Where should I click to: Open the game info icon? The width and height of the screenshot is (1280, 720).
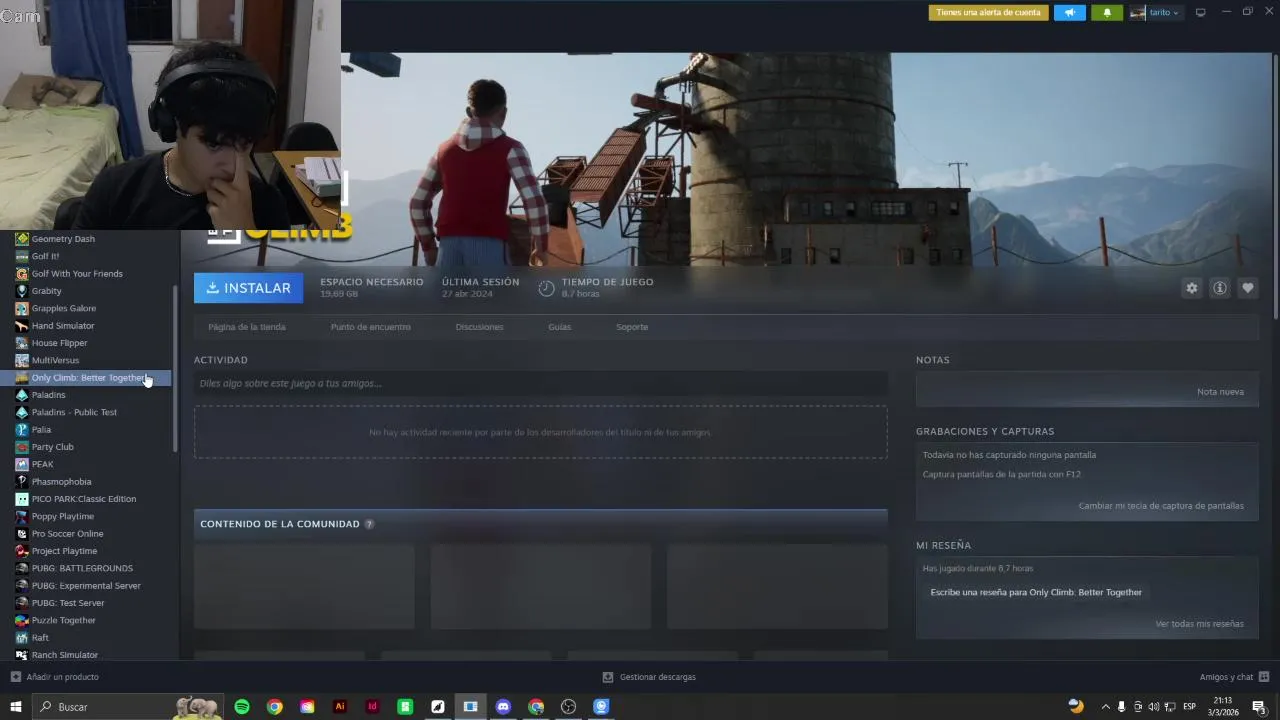tap(1220, 288)
